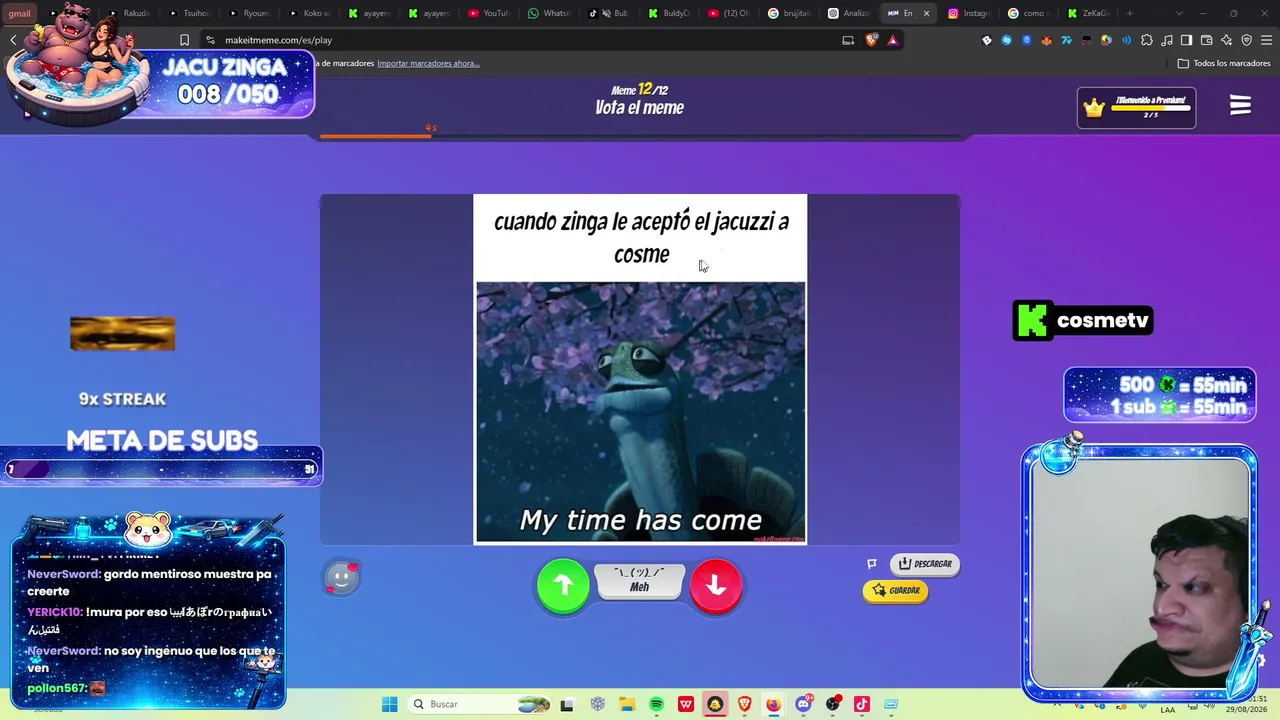The width and height of the screenshot is (1280, 720).
Task: Click the taskbar clock showing 29/08/2026
Action: (1248, 704)
